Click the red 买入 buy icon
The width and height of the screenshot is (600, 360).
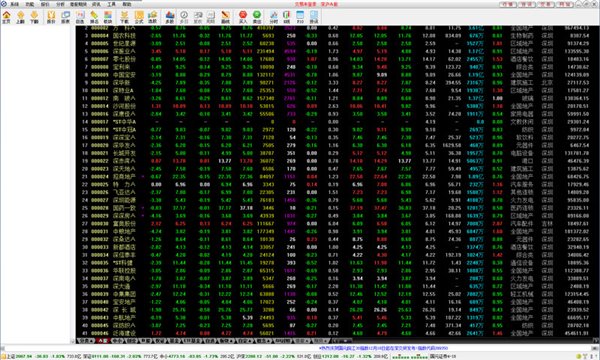pos(243,17)
